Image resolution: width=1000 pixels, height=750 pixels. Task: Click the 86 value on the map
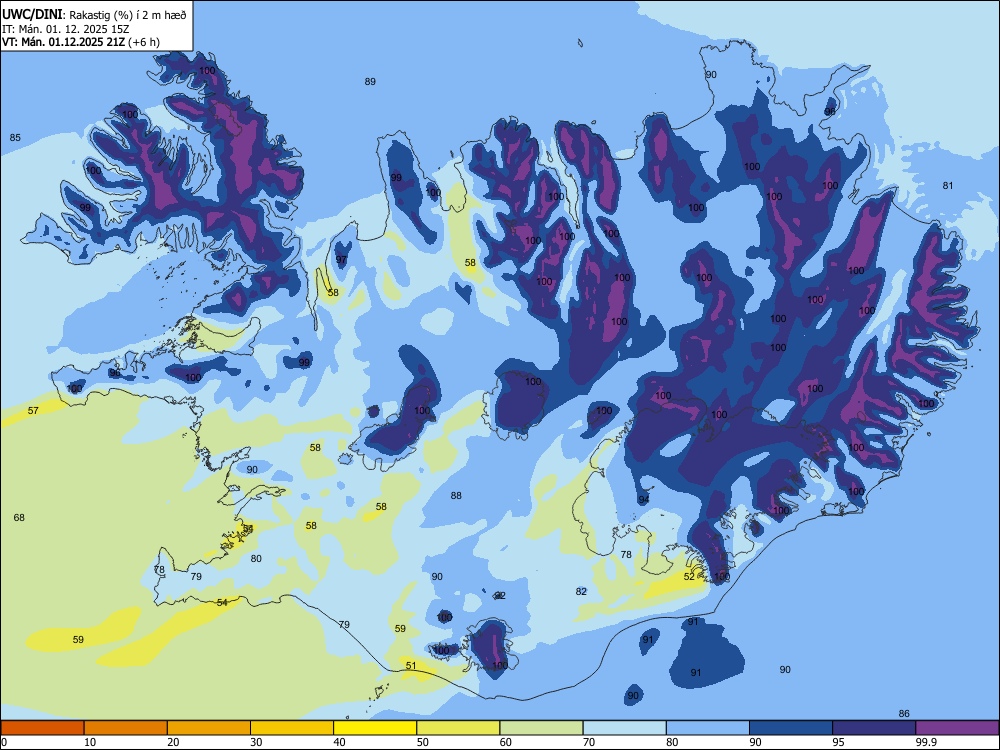coord(904,714)
